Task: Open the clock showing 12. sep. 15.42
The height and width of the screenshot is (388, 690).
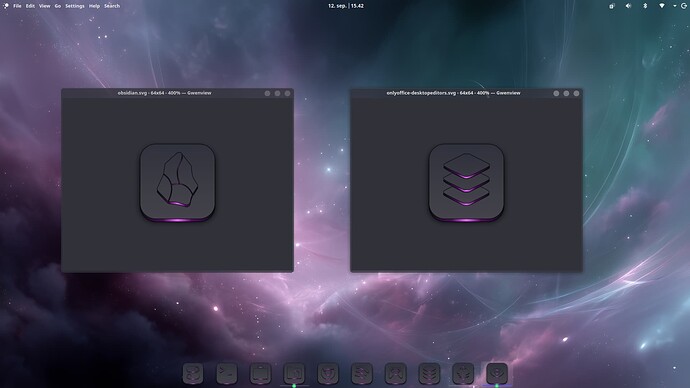Action: [x=345, y=6]
